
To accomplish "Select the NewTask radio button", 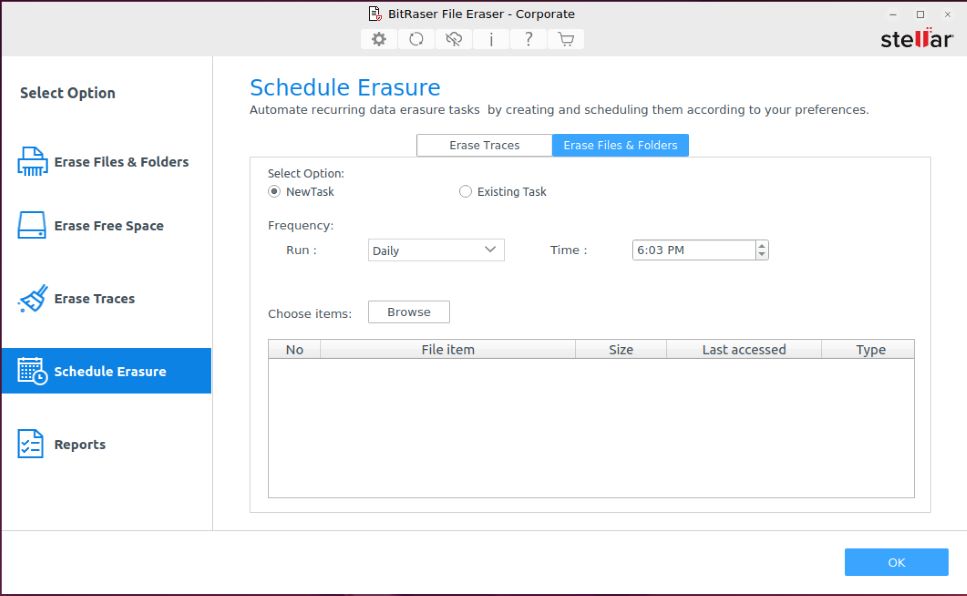I will 274,192.
